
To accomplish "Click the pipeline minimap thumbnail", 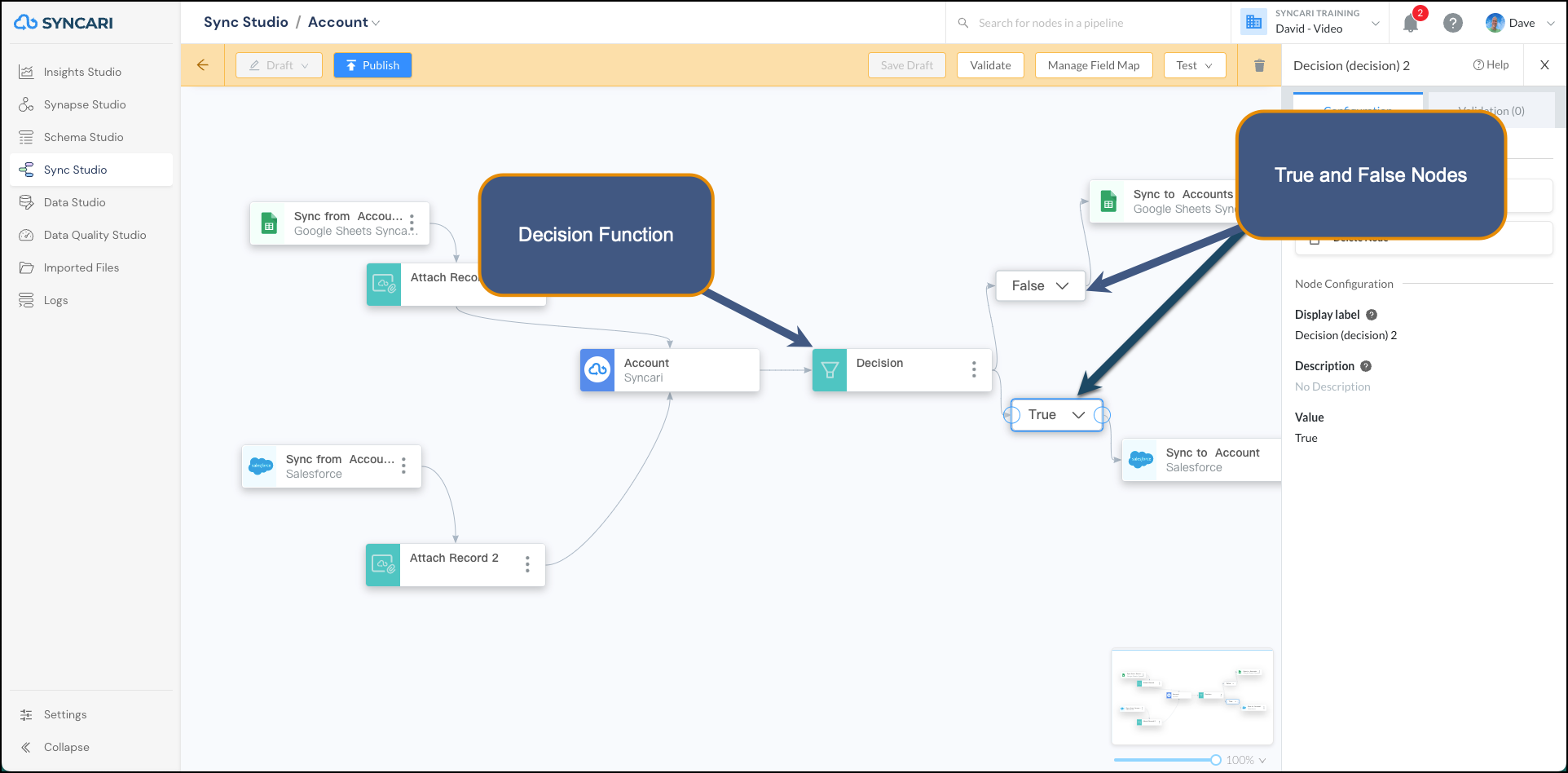I will coord(1192,697).
